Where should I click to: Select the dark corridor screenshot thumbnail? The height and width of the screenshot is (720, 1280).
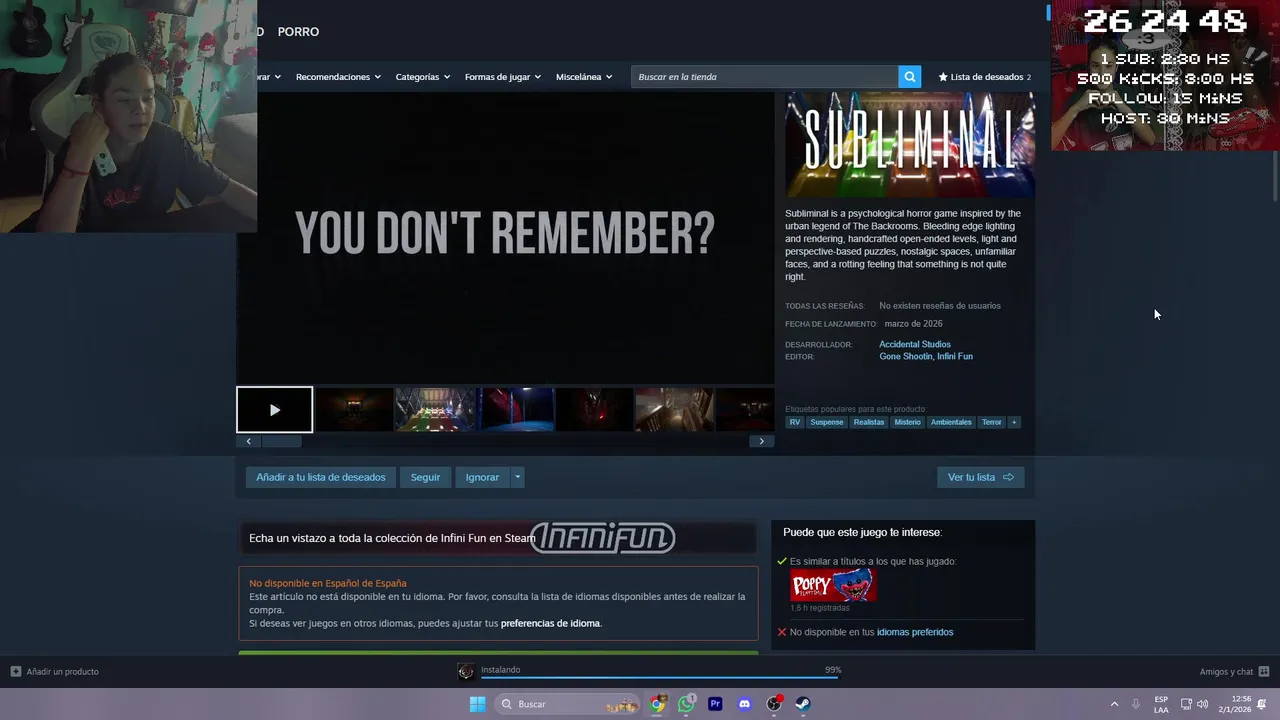click(x=355, y=410)
